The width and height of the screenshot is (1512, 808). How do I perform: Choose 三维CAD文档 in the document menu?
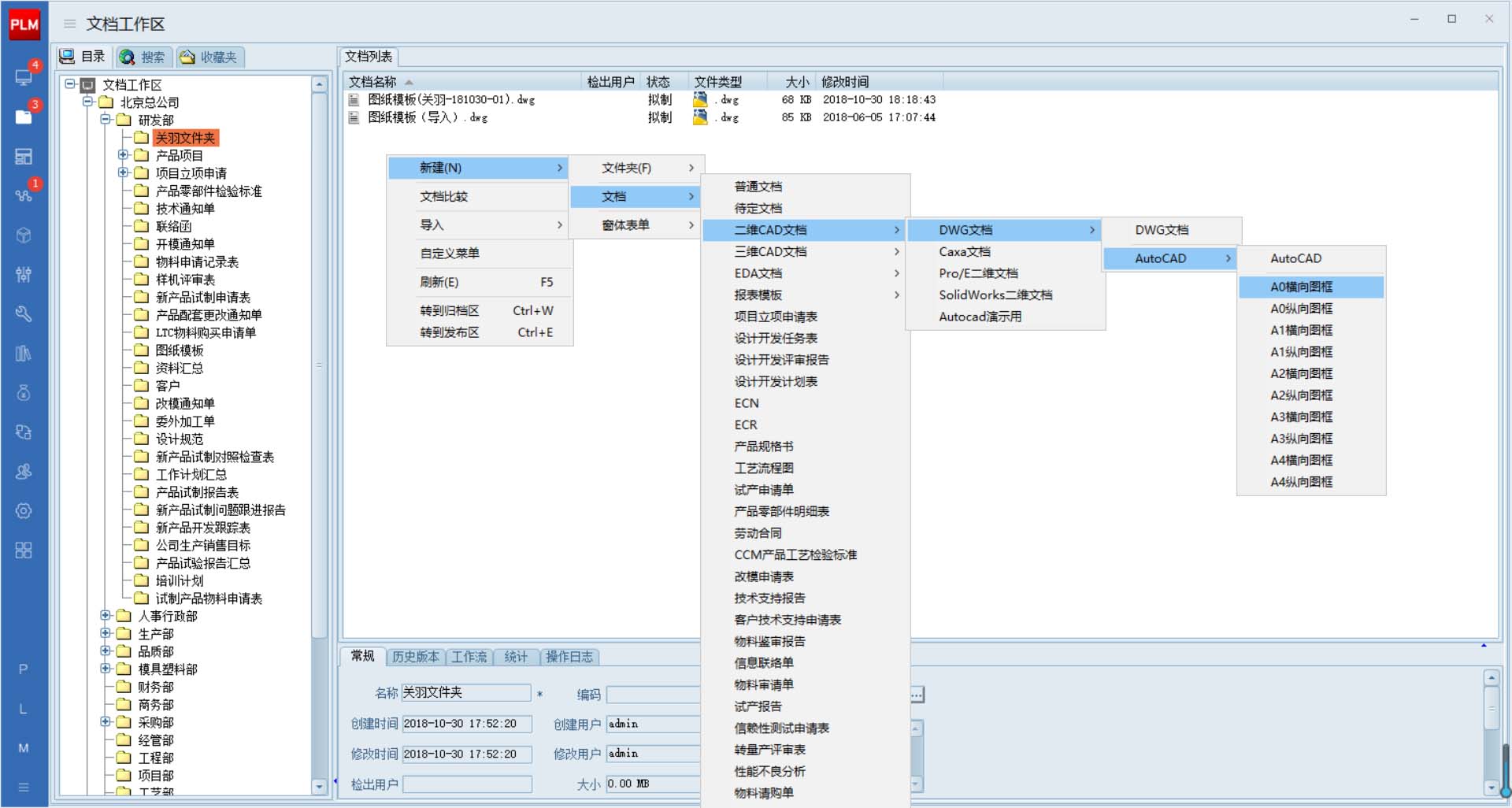click(770, 251)
